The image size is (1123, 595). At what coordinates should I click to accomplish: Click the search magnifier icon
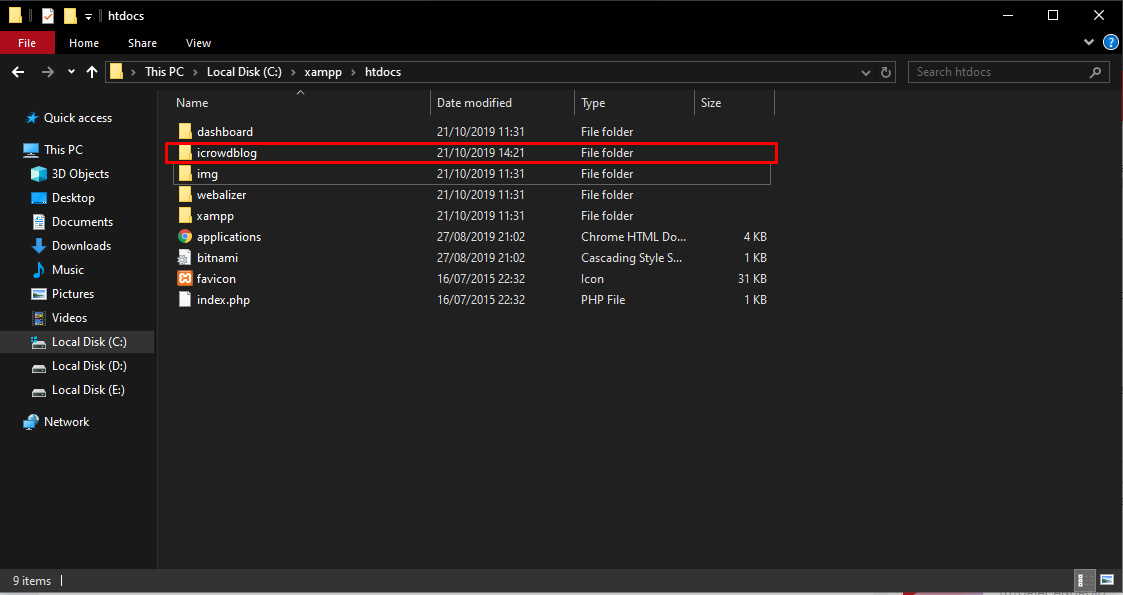1094,72
